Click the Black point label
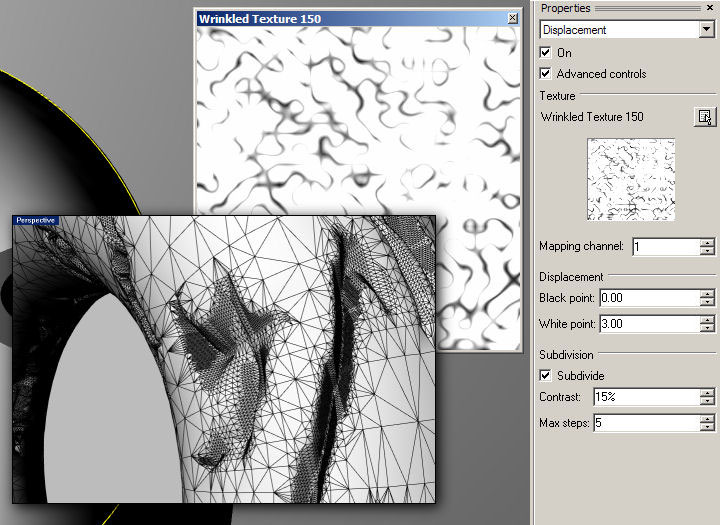This screenshot has width=720, height=525. click(x=567, y=298)
